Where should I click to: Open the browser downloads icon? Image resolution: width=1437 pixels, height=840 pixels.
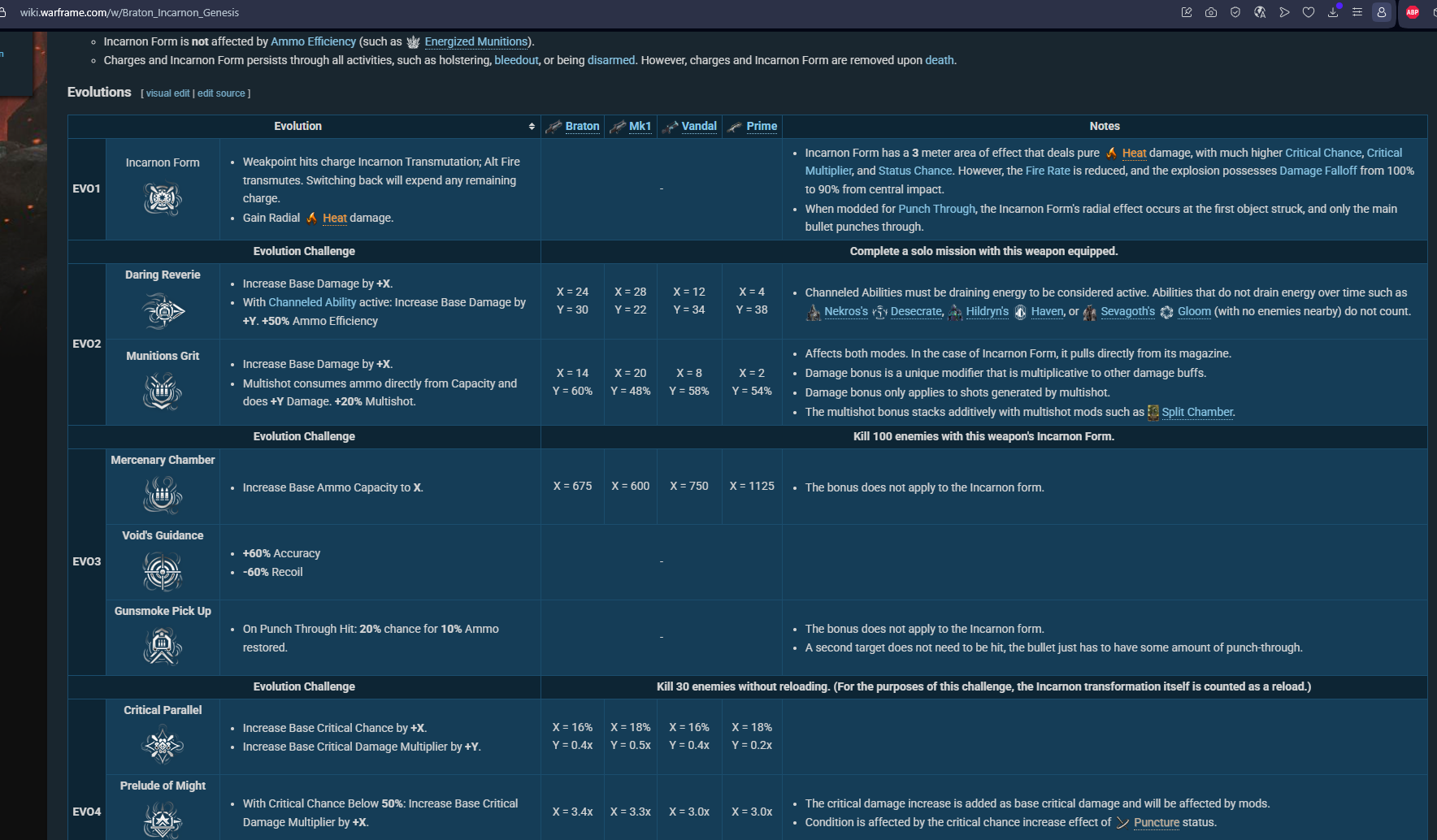(x=1333, y=12)
